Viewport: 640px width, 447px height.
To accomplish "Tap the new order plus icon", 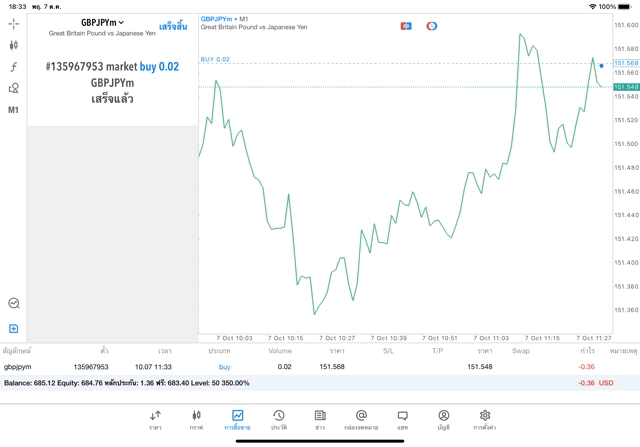I will click(13, 329).
